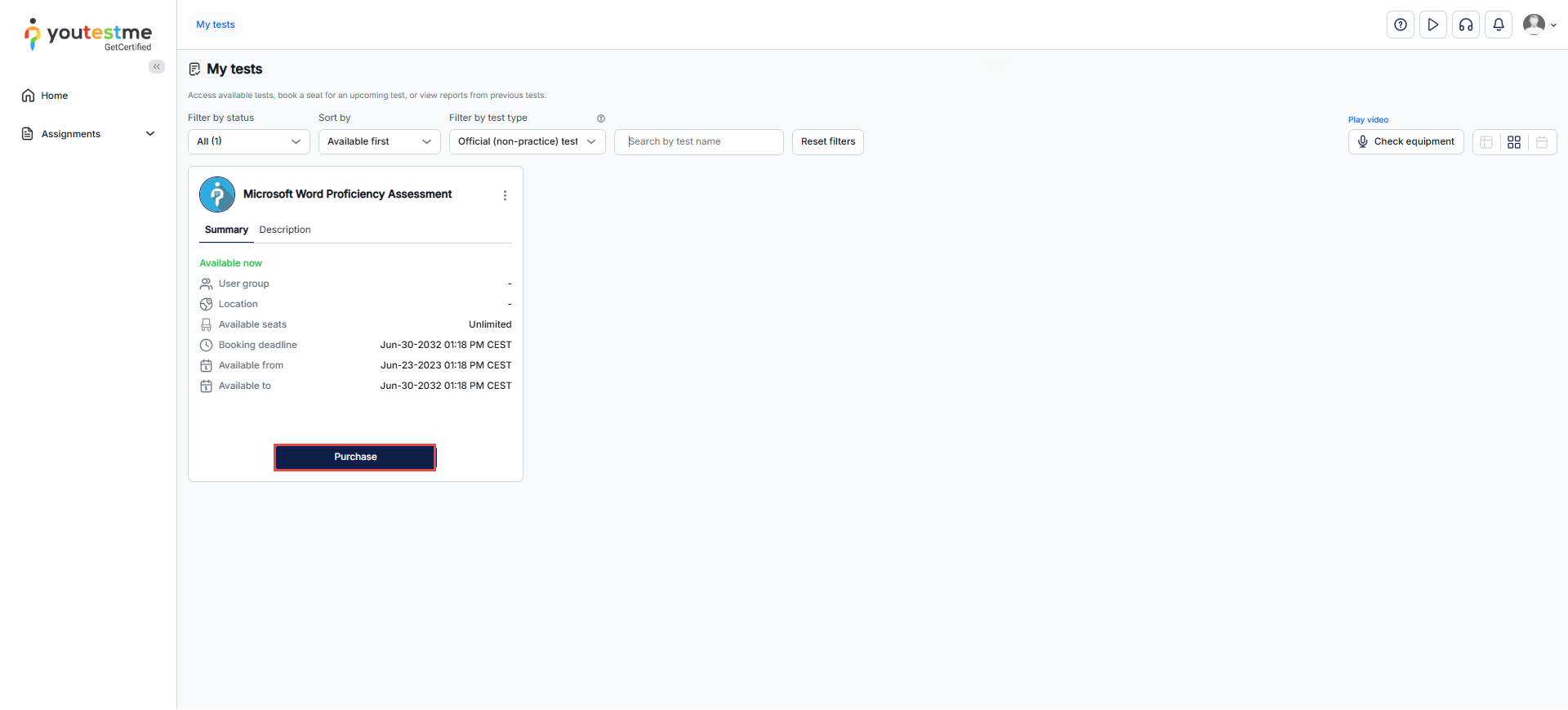1568x710 pixels.
Task: Open the user profile avatar menu
Action: click(1539, 25)
